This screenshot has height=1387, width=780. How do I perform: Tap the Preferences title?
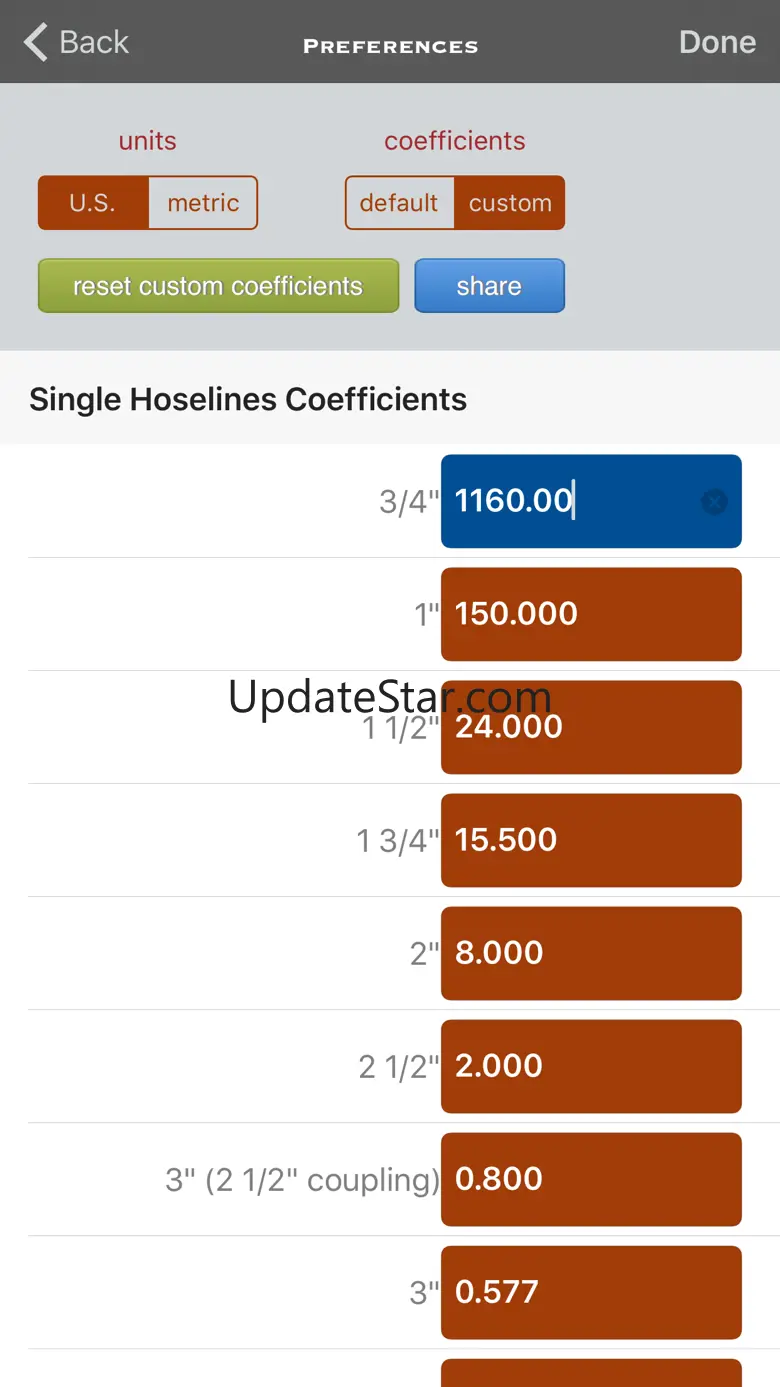tap(390, 46)
